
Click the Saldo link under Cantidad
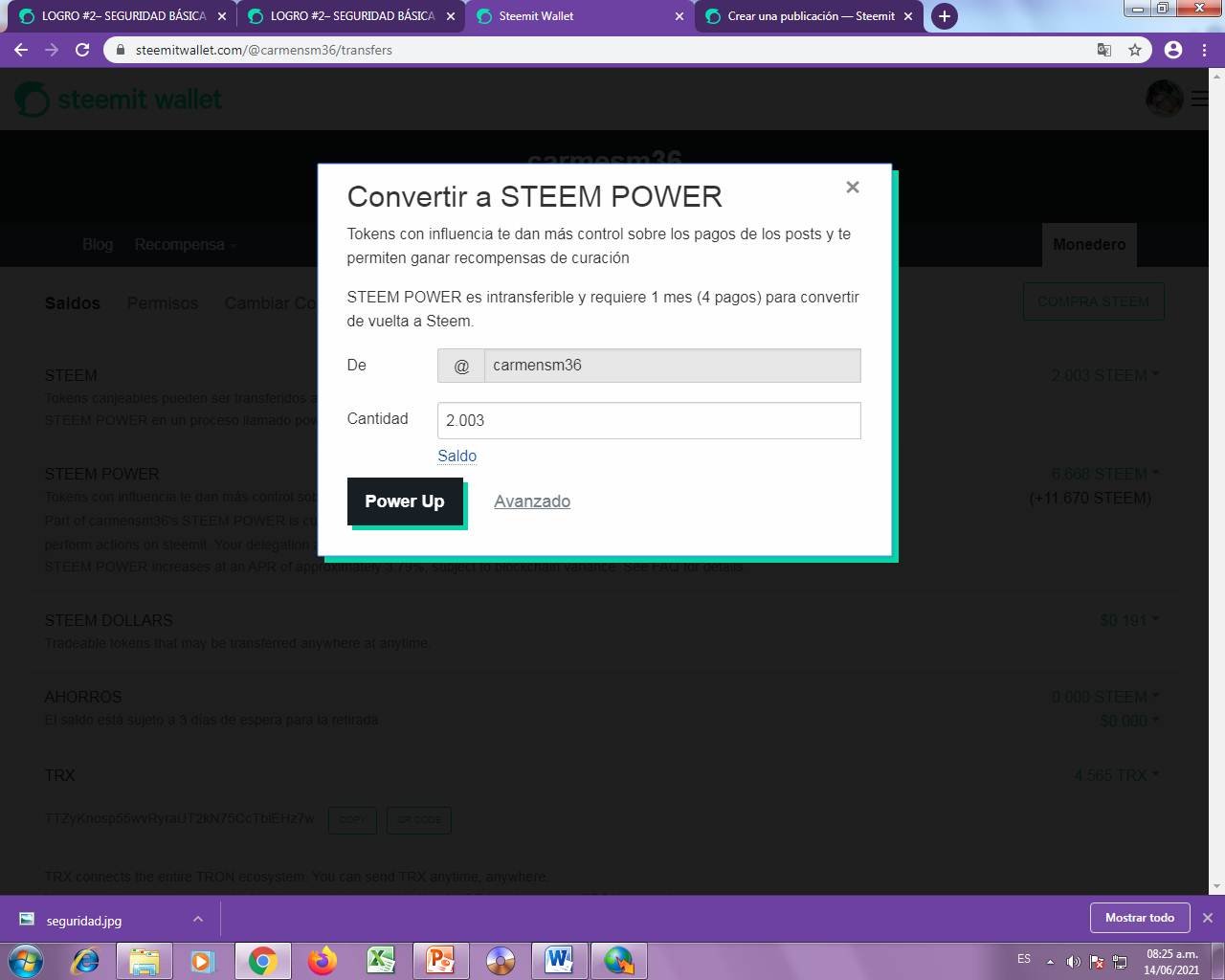tap(457, 457)
